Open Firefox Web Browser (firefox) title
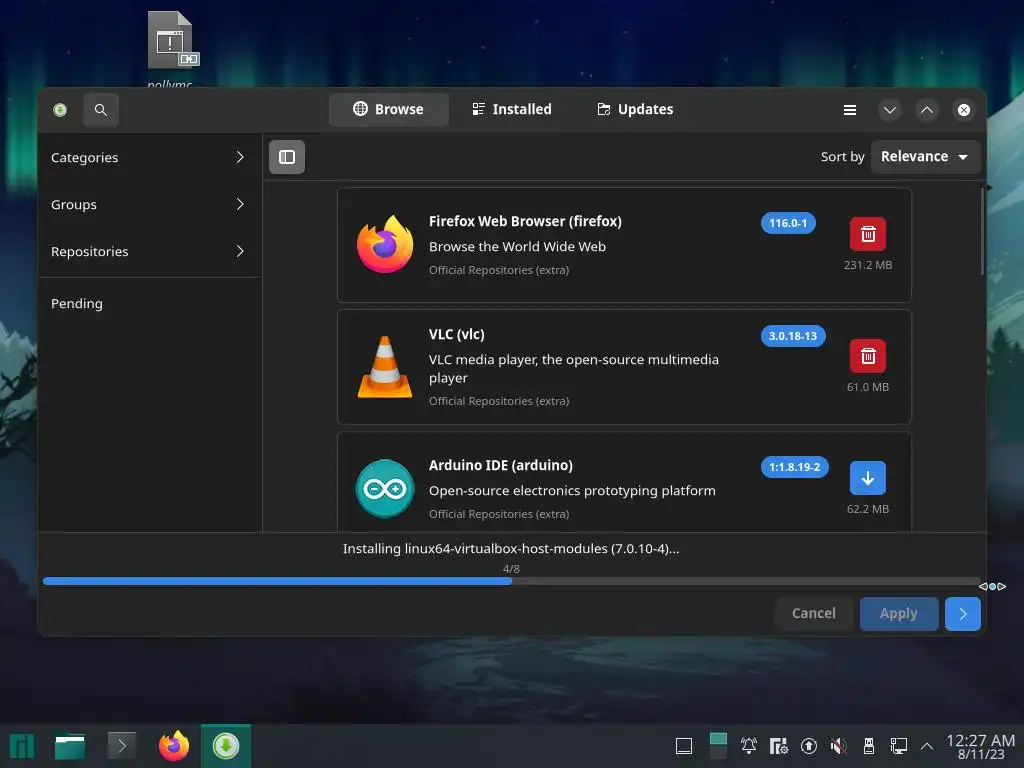The image size is (1024, 768). [x=525, y=221]
